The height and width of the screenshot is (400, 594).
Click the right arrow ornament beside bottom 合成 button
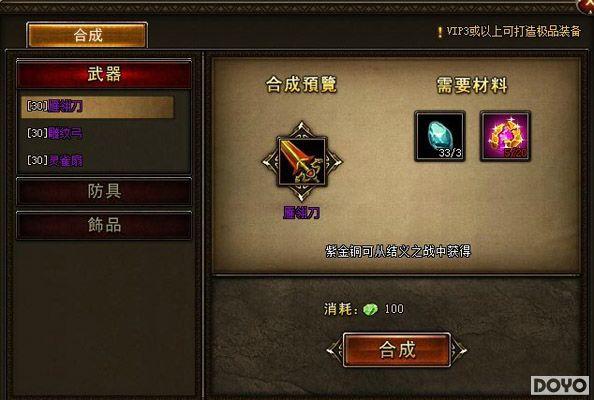[459, 350]
